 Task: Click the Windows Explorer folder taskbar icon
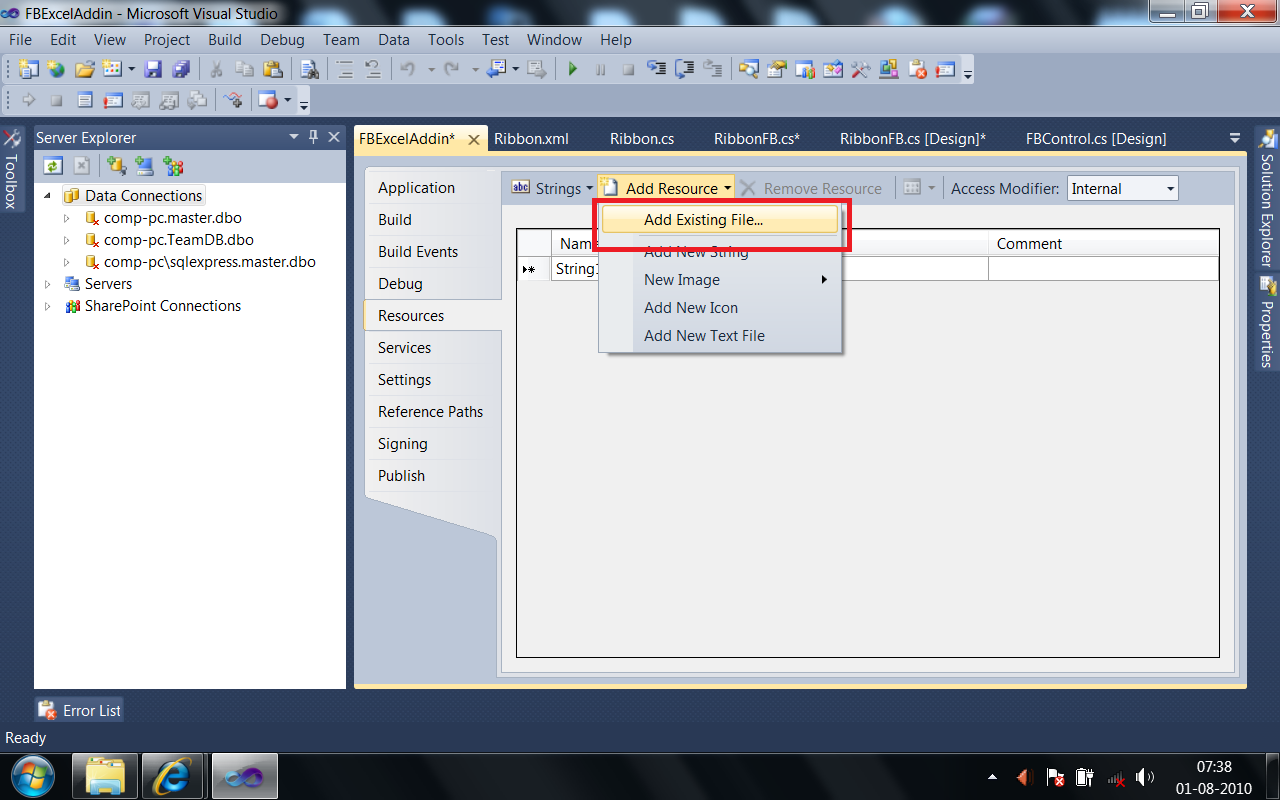[x=106, y=776]
